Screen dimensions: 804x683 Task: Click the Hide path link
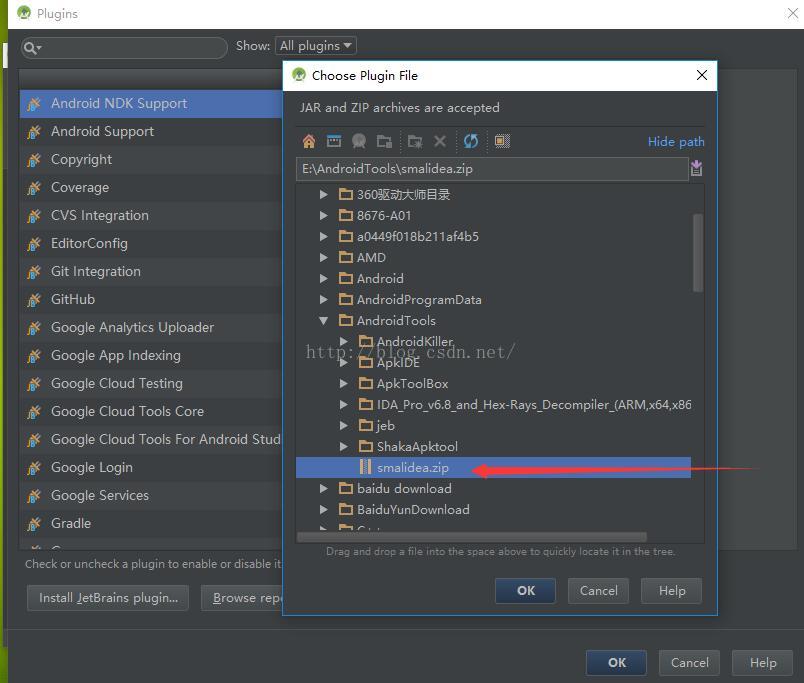676,142
